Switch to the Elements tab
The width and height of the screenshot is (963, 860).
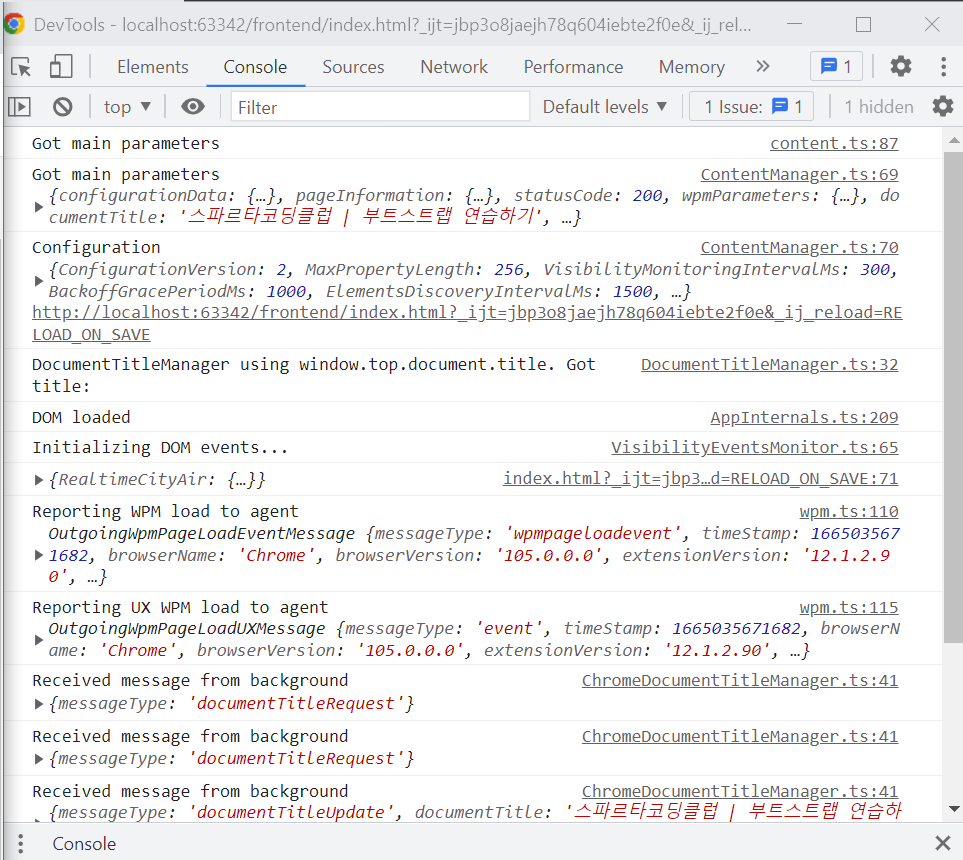152,67
